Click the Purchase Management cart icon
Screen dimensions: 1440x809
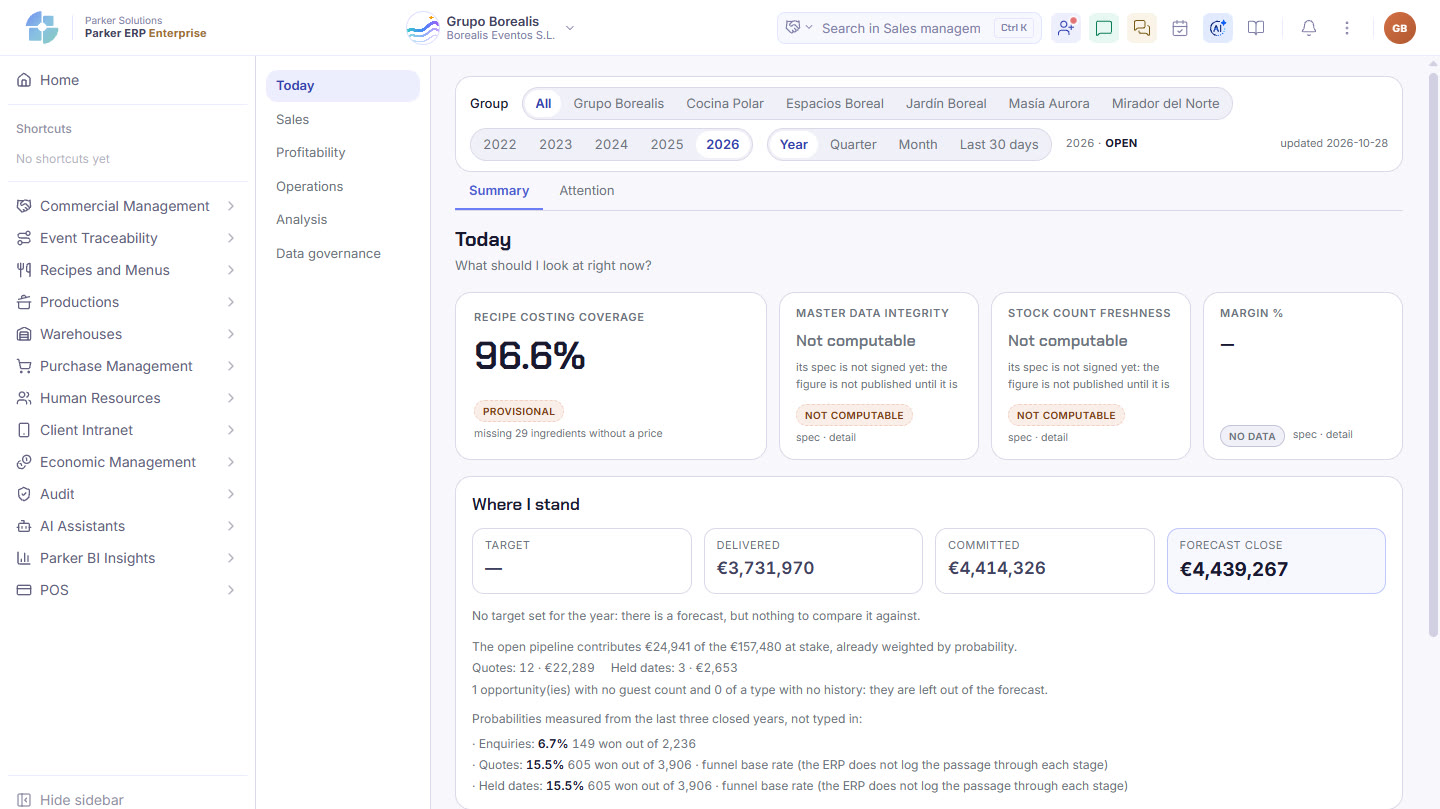point(24,366)
